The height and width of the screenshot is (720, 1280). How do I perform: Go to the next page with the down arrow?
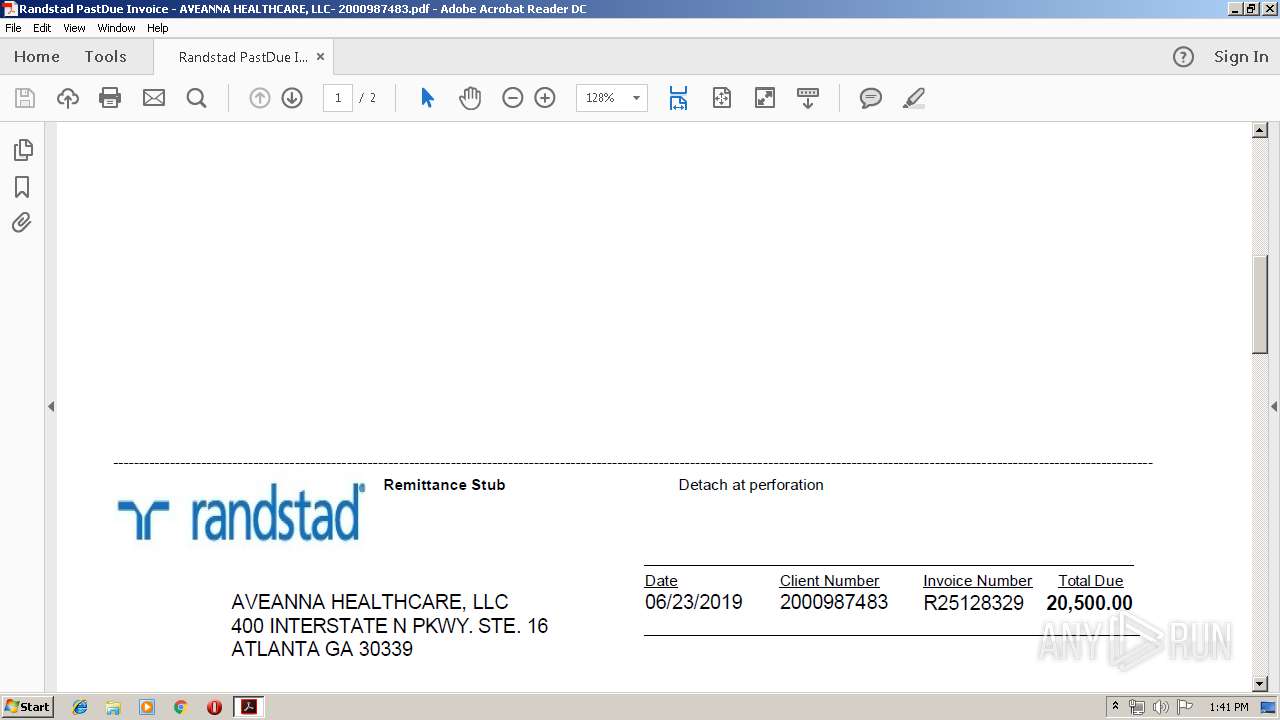[x=292, y=98]
